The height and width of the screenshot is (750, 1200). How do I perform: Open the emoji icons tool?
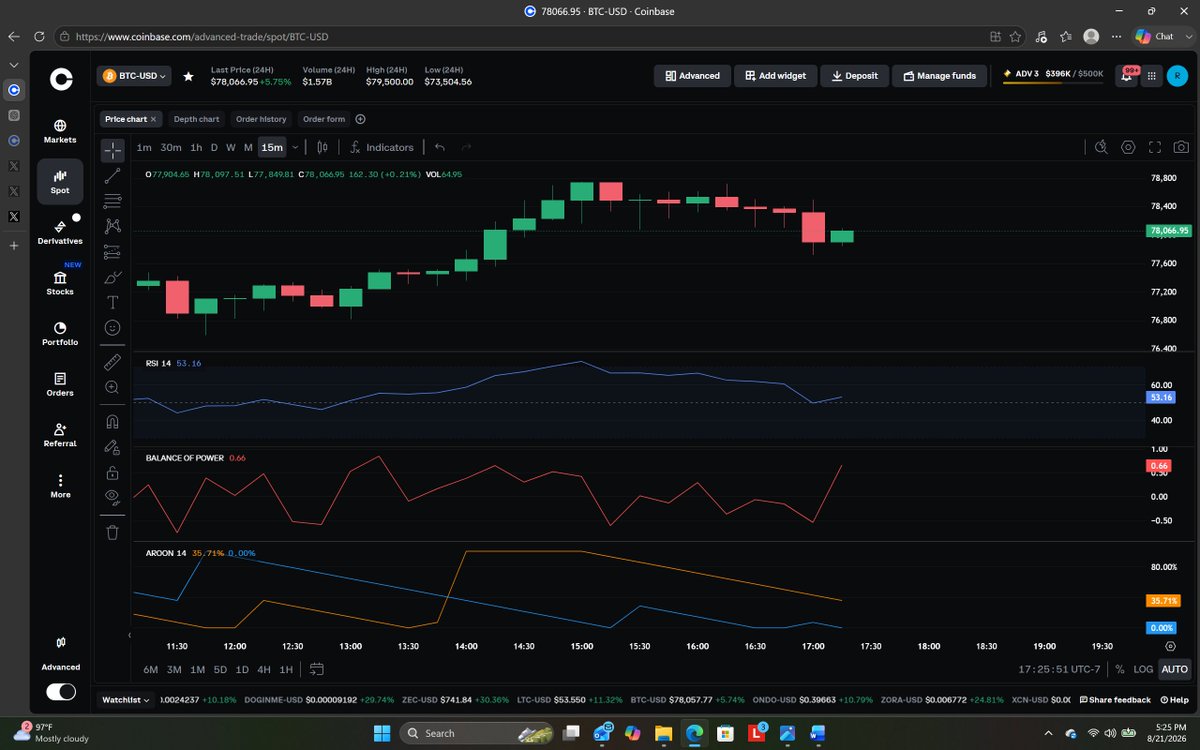click(113, 327)
